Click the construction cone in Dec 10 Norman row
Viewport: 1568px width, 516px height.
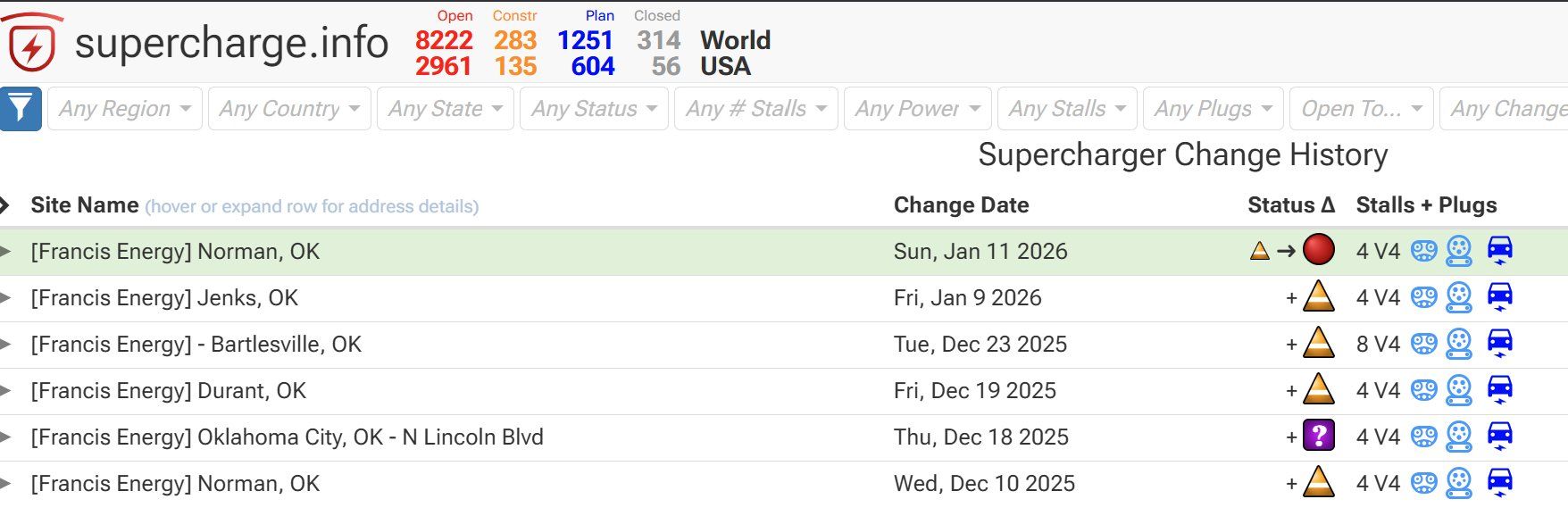[1319, 482]
